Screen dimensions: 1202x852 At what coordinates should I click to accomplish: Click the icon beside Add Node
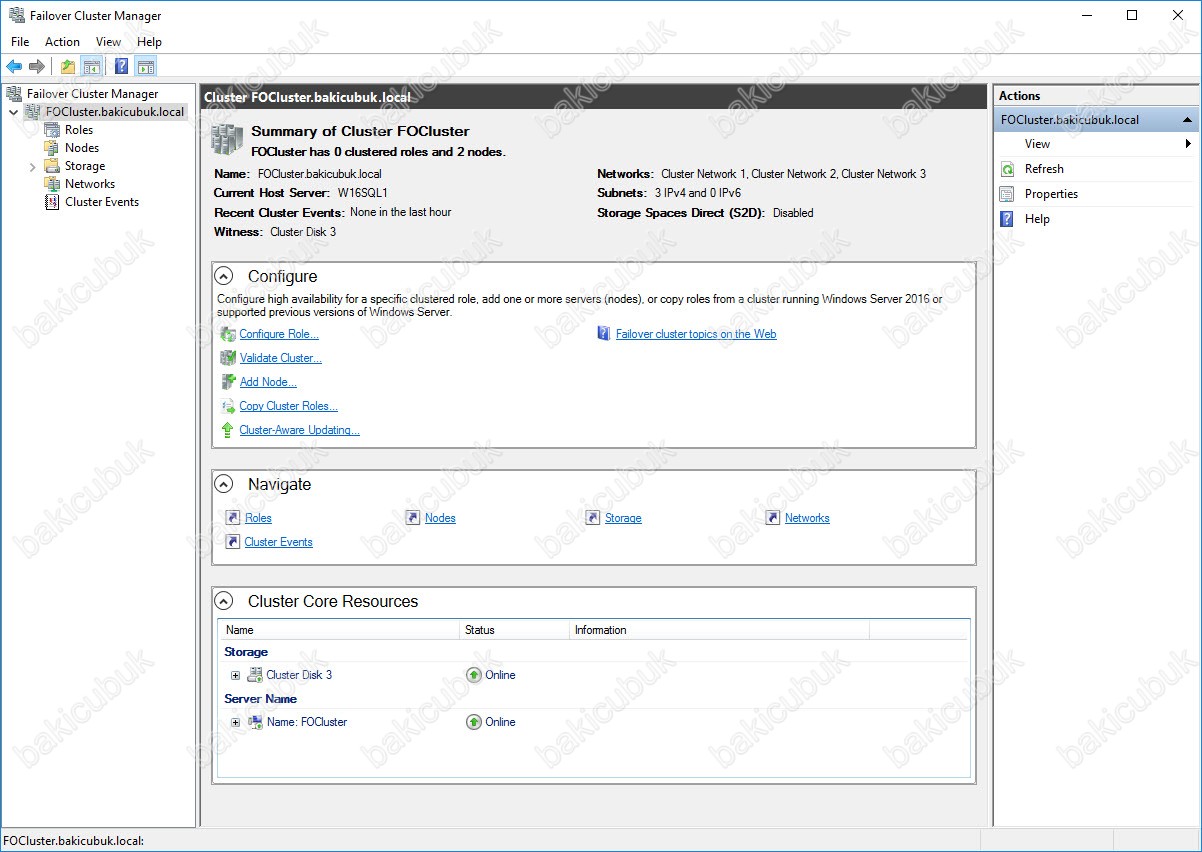pos(228,382)
